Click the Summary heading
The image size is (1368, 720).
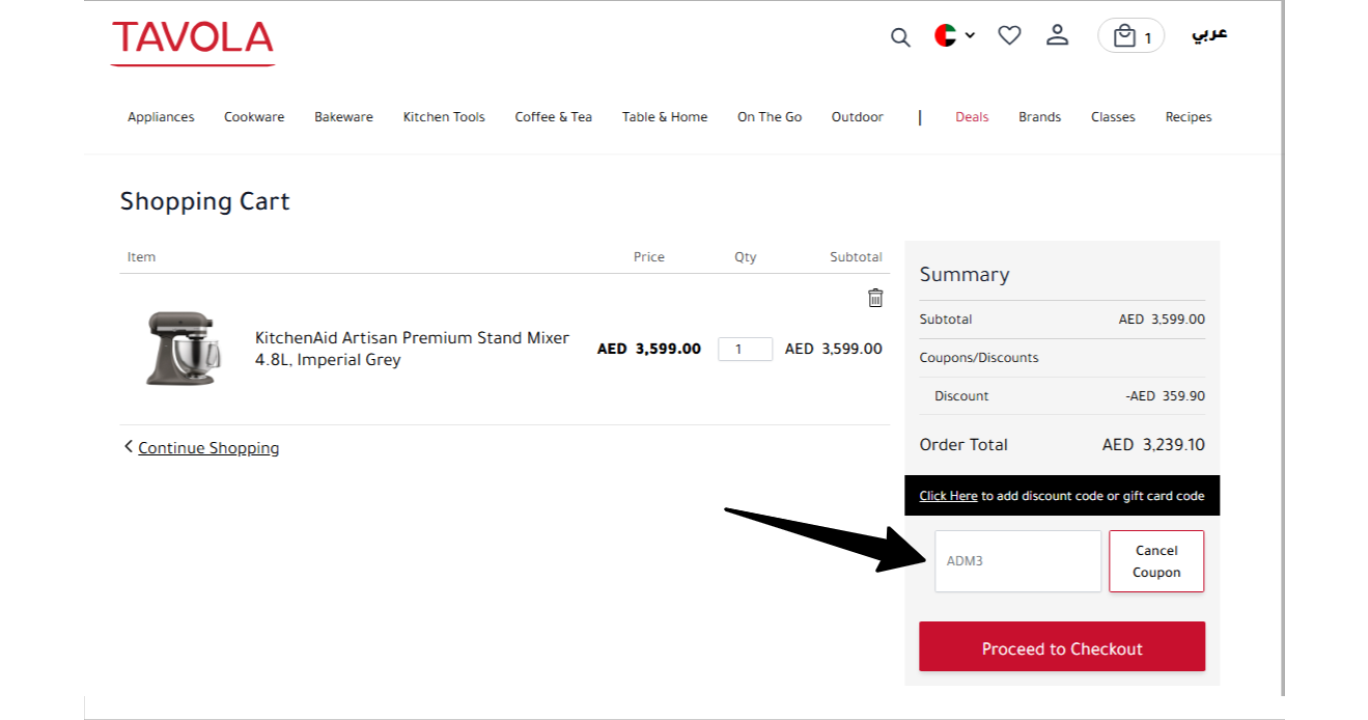(x=964, y=275)
